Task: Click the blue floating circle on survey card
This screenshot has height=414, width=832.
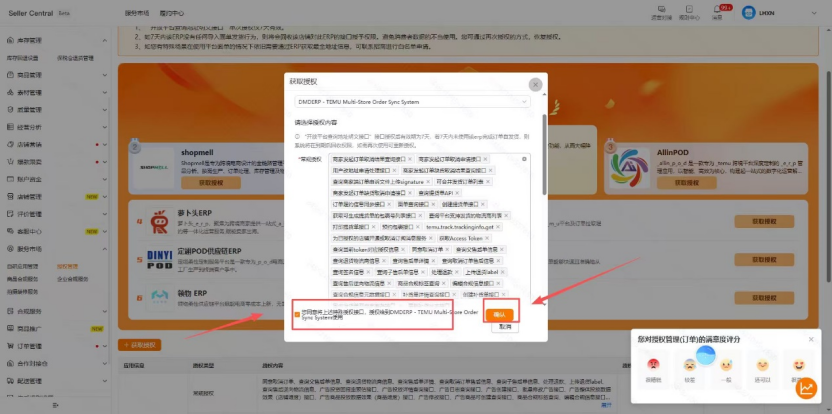Action: coord(706,355)
